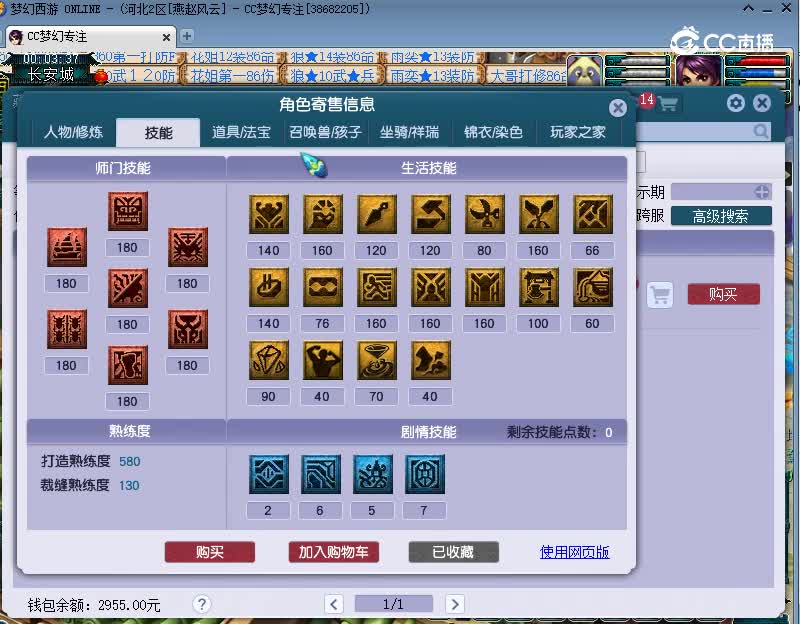
Task: Click the life skill icon valued 80
Action: (x=485, y=214)
